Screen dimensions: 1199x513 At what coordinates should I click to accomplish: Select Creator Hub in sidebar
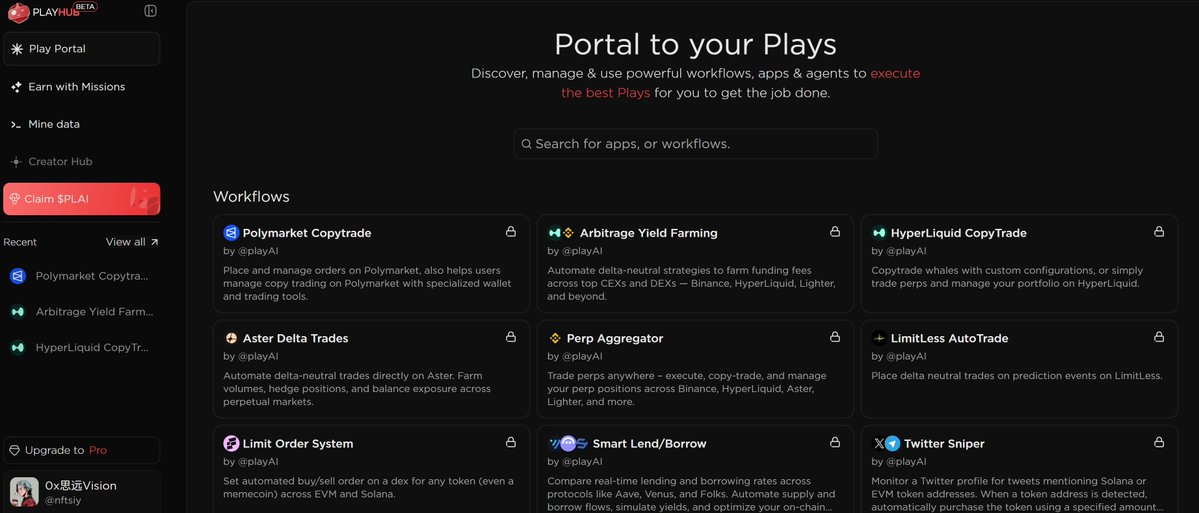[60, 161]
